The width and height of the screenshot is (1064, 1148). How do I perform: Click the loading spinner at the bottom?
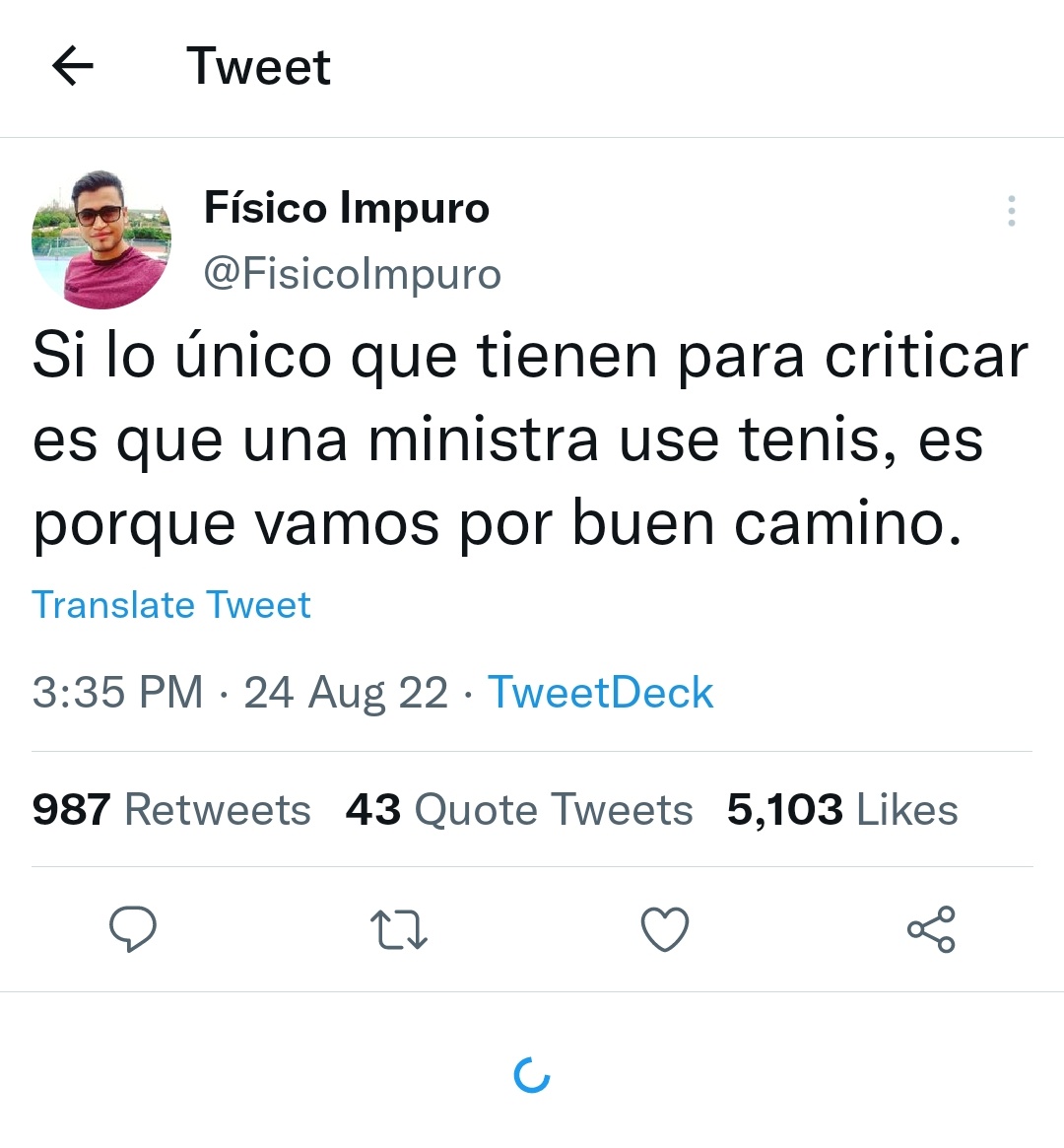tap(532, 1075)
